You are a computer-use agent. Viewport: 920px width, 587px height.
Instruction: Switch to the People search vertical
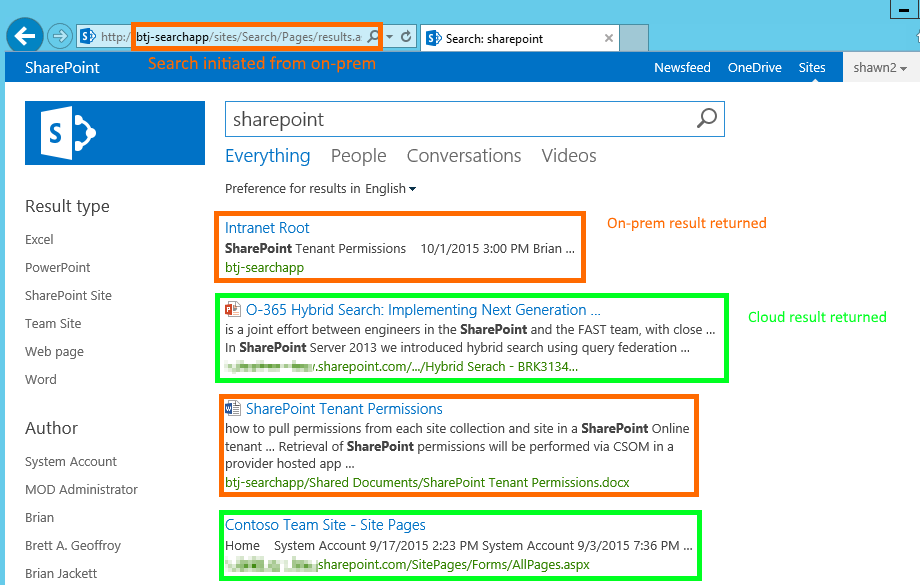[358, 156]
